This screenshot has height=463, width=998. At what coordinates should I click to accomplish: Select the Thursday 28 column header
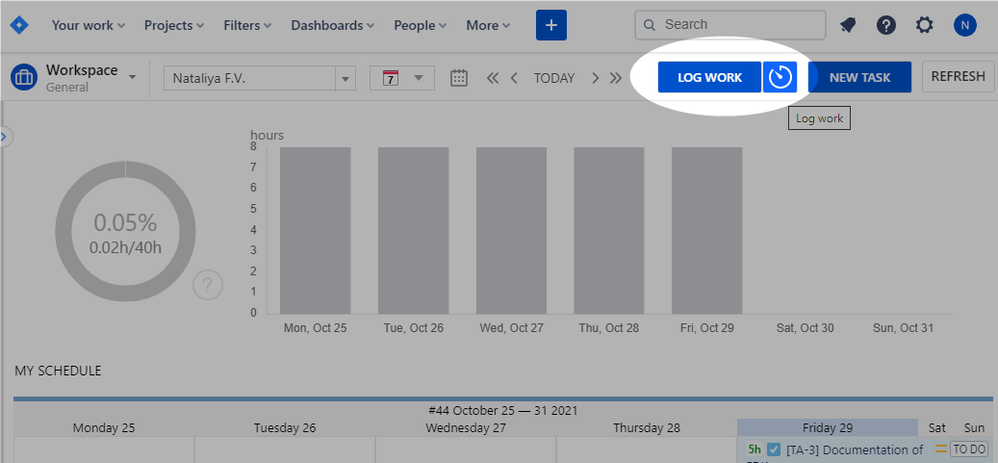coord(646,428)
